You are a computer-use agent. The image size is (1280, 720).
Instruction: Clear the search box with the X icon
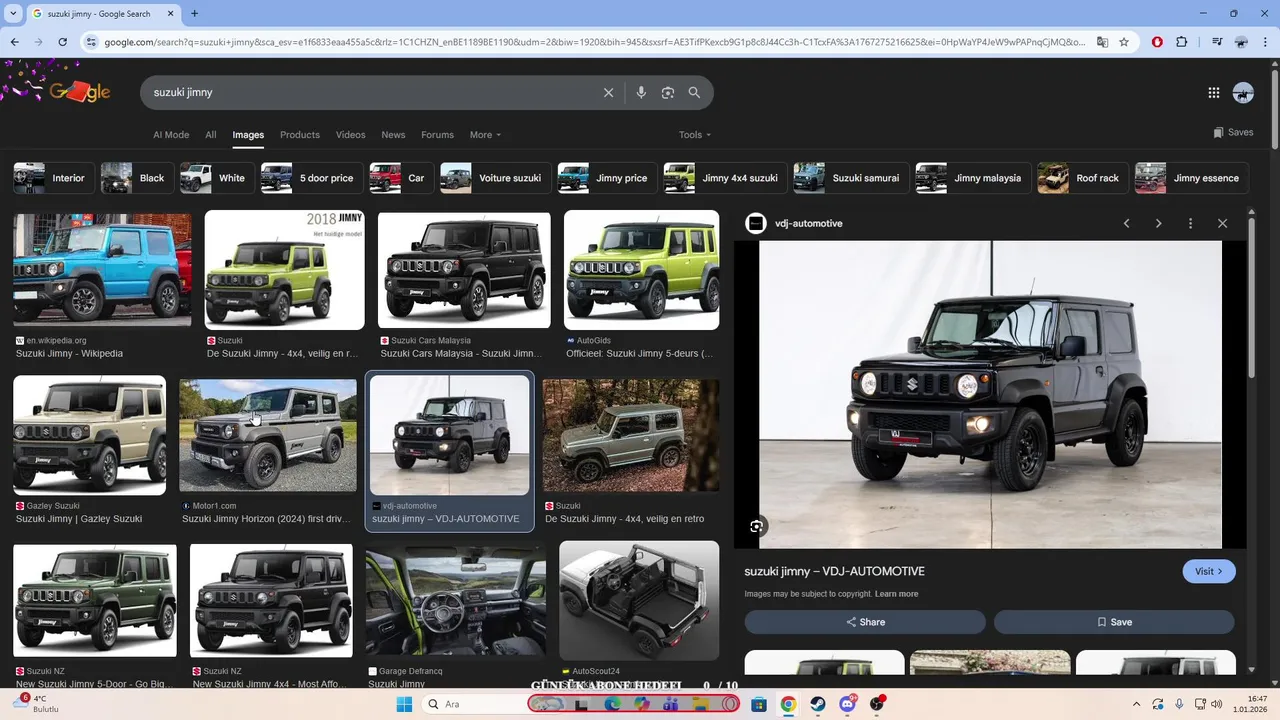pos(608,92)
